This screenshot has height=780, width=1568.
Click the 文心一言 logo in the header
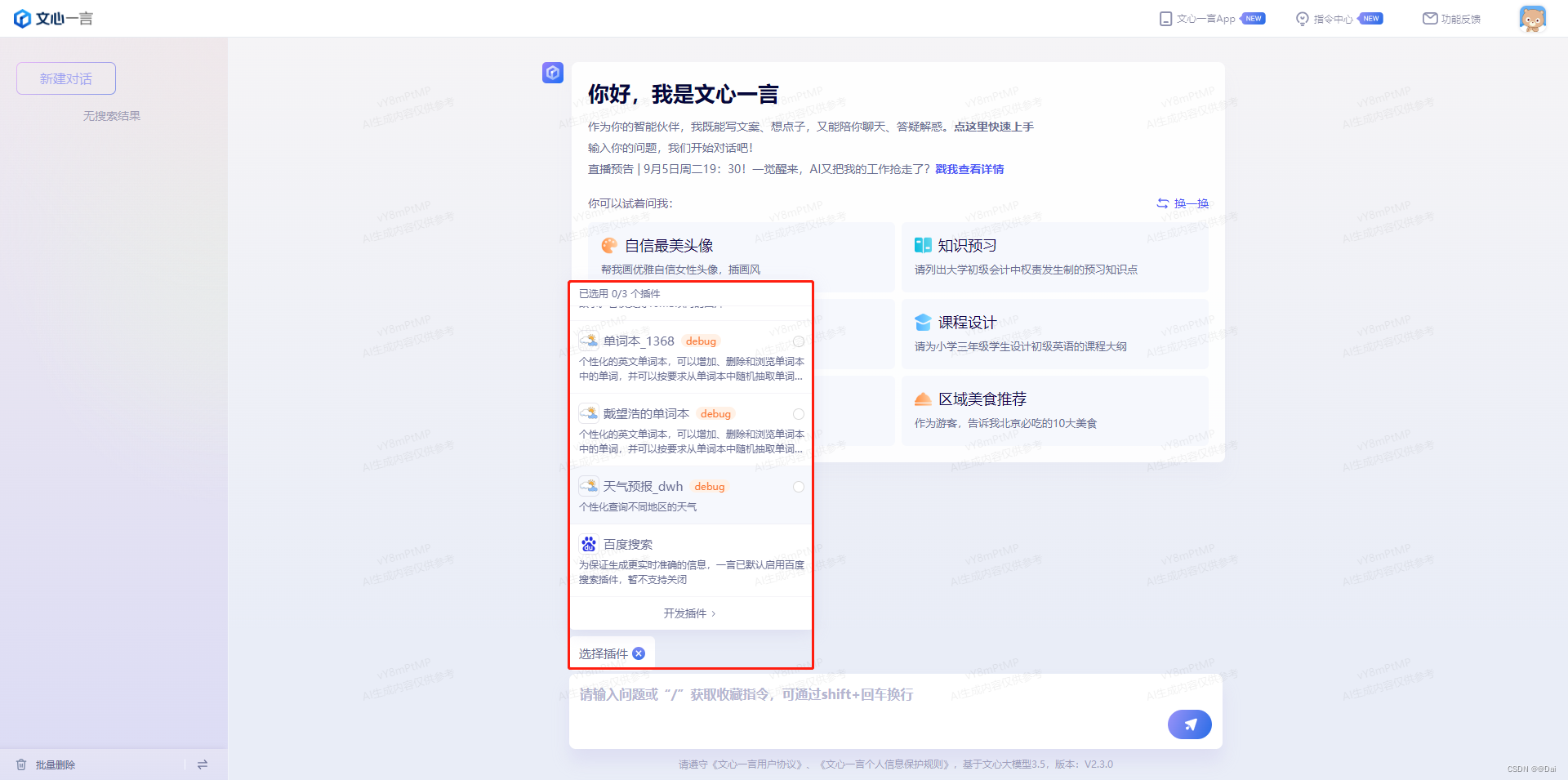[54, 18]
